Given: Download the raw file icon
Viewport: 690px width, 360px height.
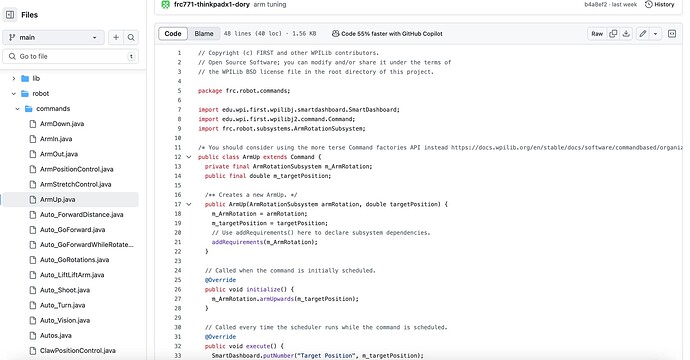Looking at the screenshot, I should [x=626, y=34].
